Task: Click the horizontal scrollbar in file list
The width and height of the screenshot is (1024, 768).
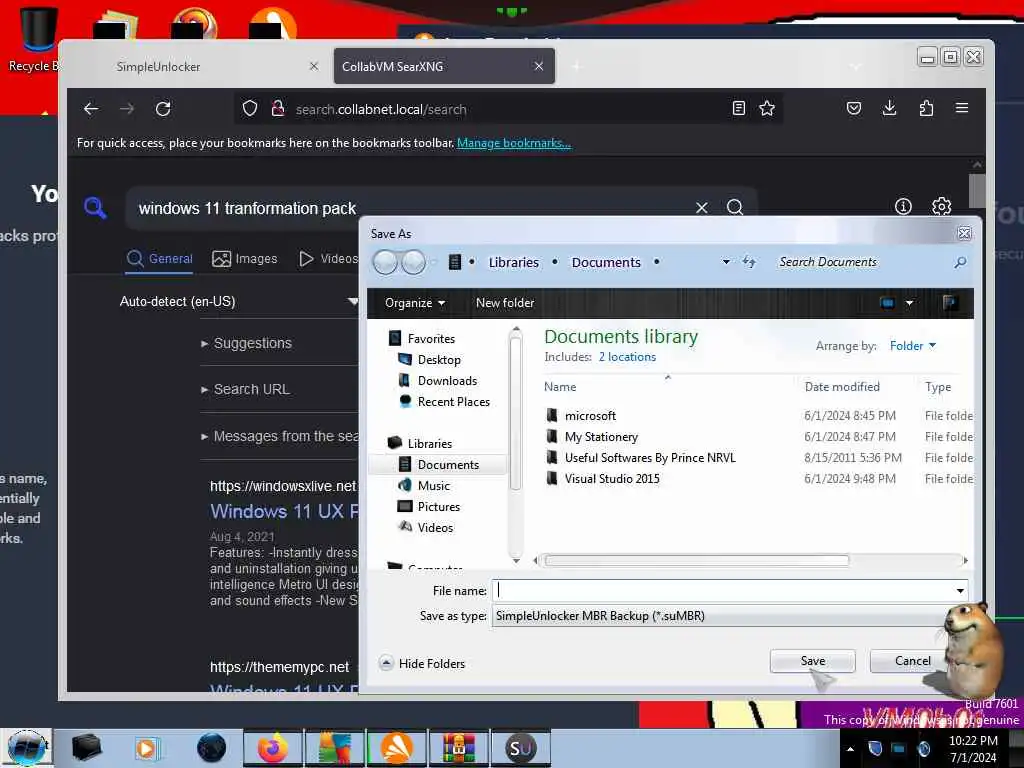Action: 696,560
